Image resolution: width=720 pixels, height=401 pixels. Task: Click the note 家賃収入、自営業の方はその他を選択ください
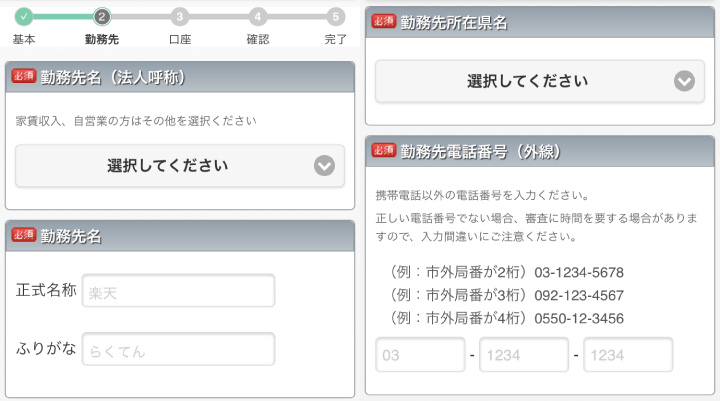(136, 121)
